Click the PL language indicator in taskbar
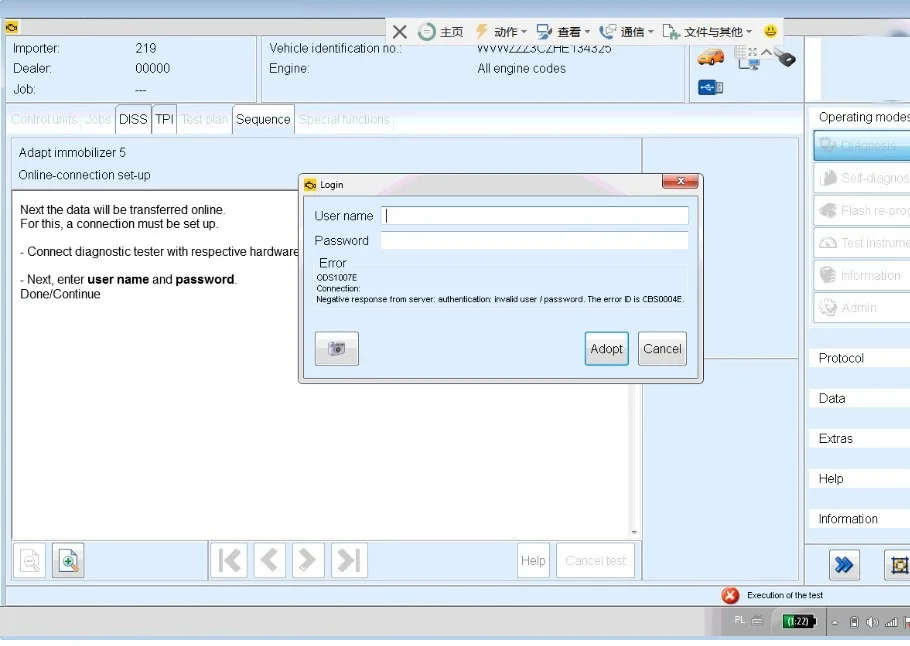This screenshot has height=646, width=910. 739,620
